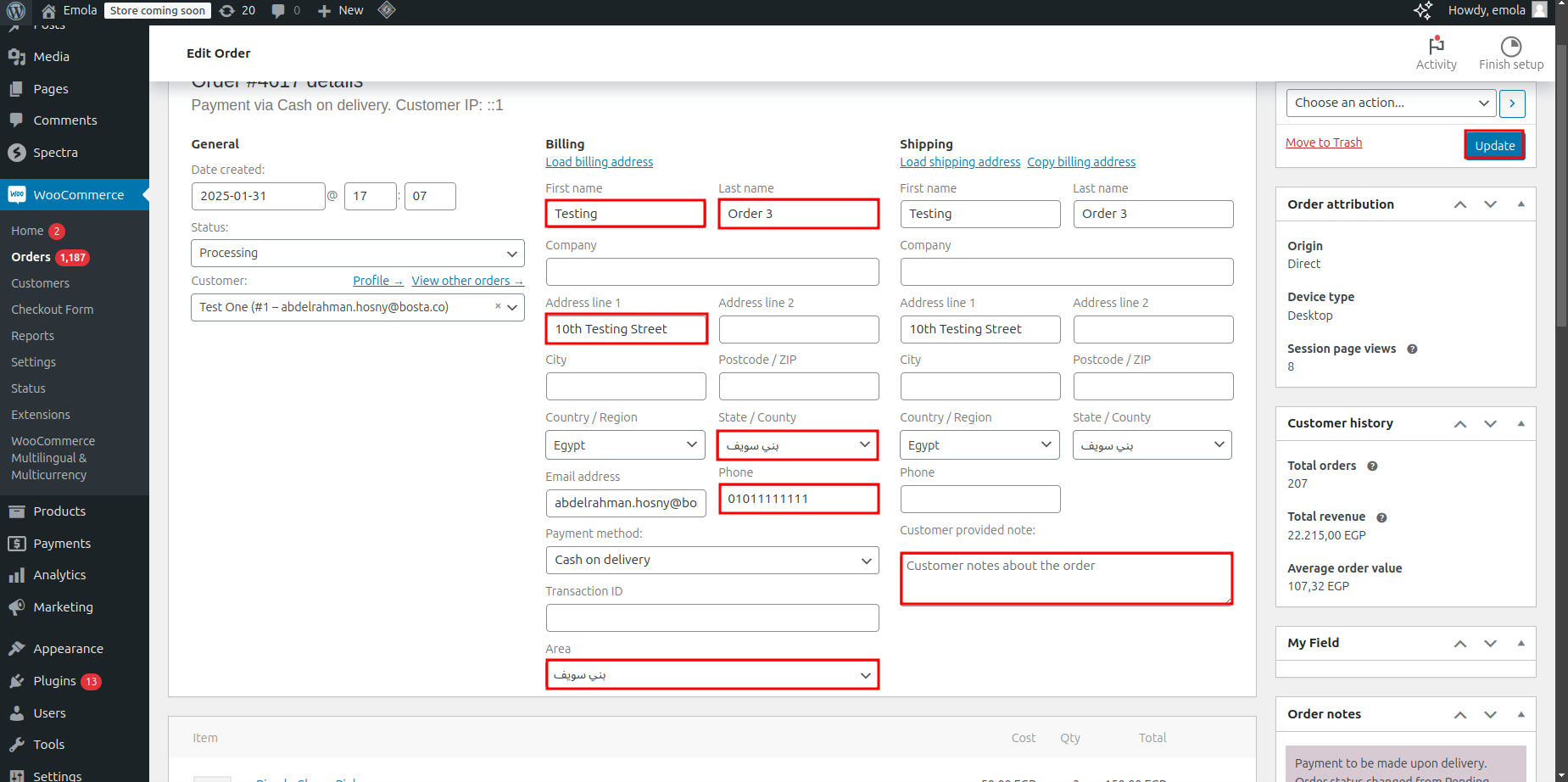This screenshot has width=1568, height=782.
Task: Clear the selected customer with the x
Action: pos(498,306)
